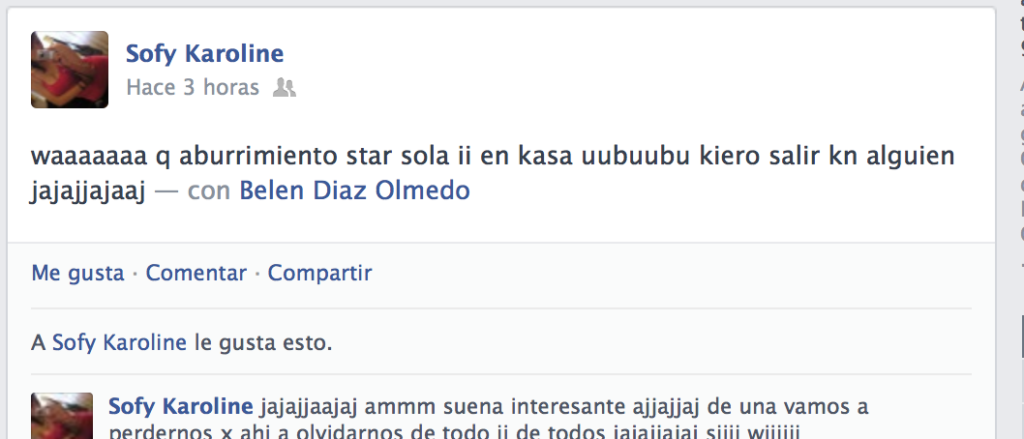
Task: Click the comment's second line starting 'perdernos'
Action: point(454,432)
